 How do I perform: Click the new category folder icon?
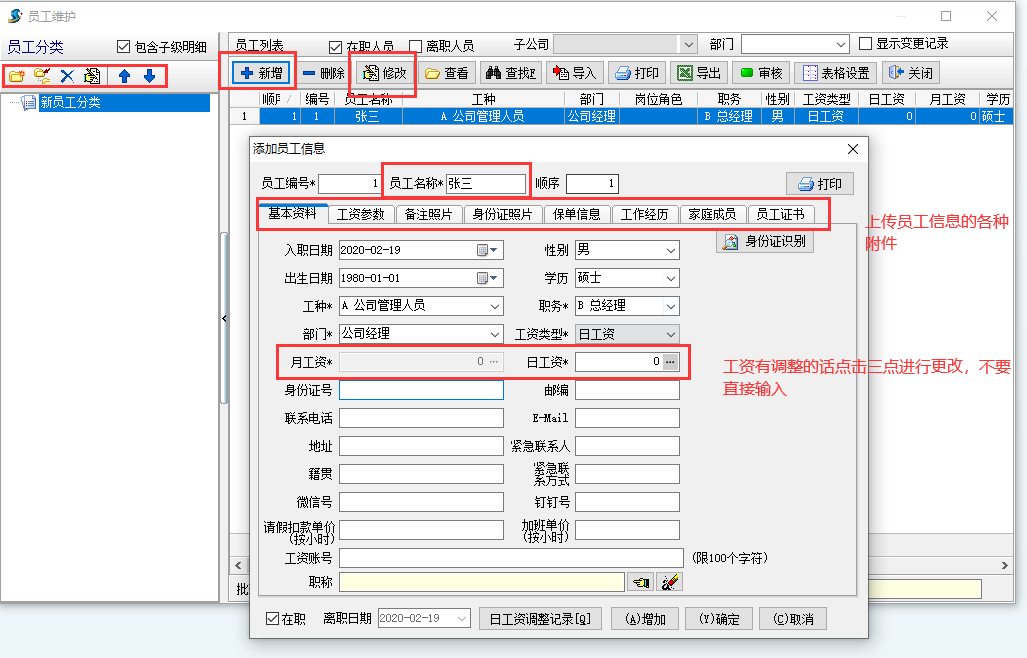(x=16, y=76)
